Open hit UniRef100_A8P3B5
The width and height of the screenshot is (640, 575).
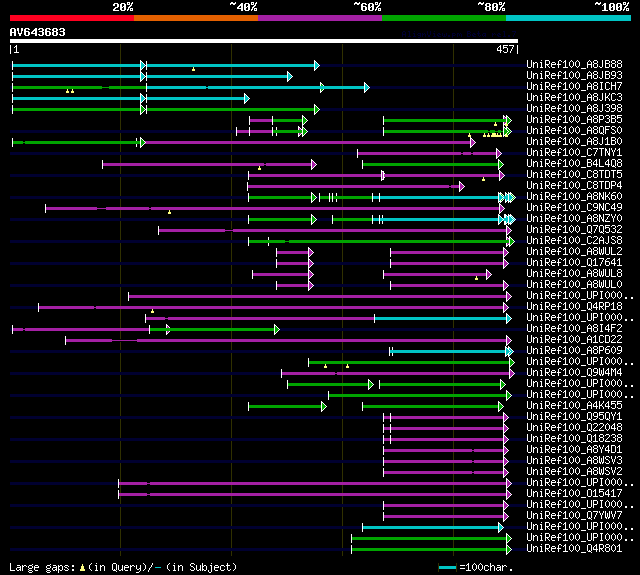click(x=574, y=119)
